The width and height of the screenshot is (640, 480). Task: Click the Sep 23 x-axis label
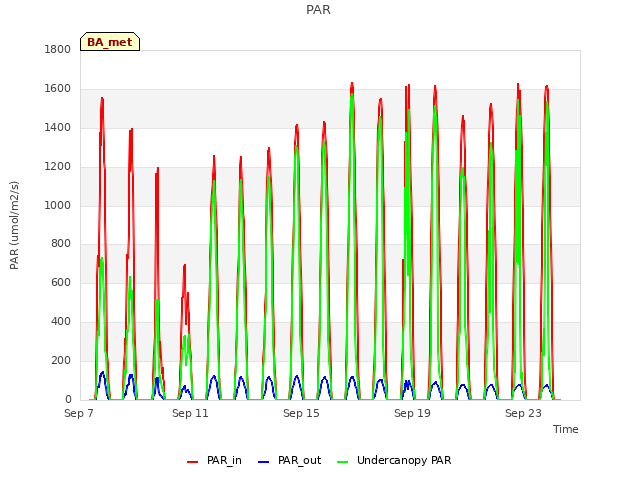pyautogui.click(x=523, y=413)
